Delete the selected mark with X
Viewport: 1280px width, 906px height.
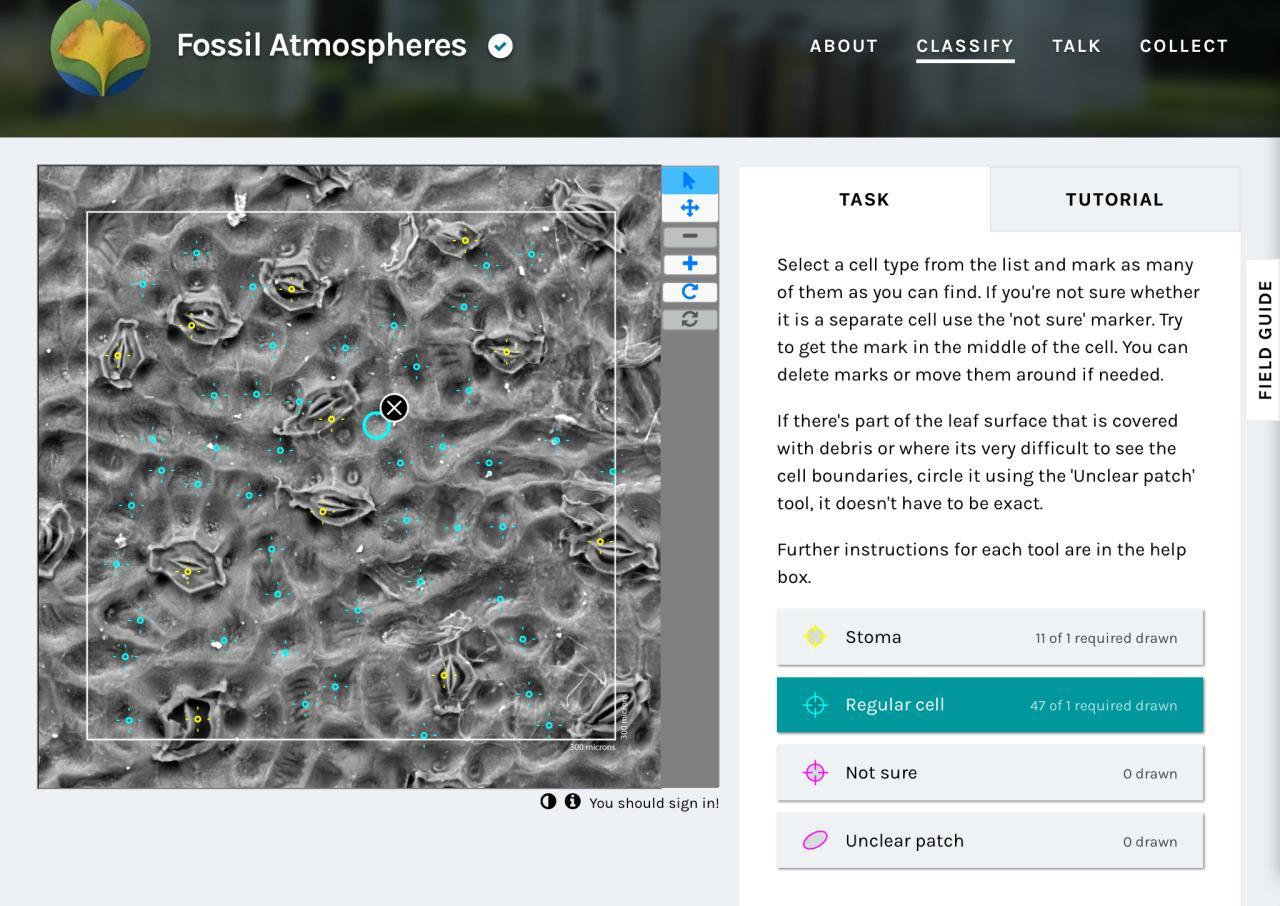tap(394, 407)
